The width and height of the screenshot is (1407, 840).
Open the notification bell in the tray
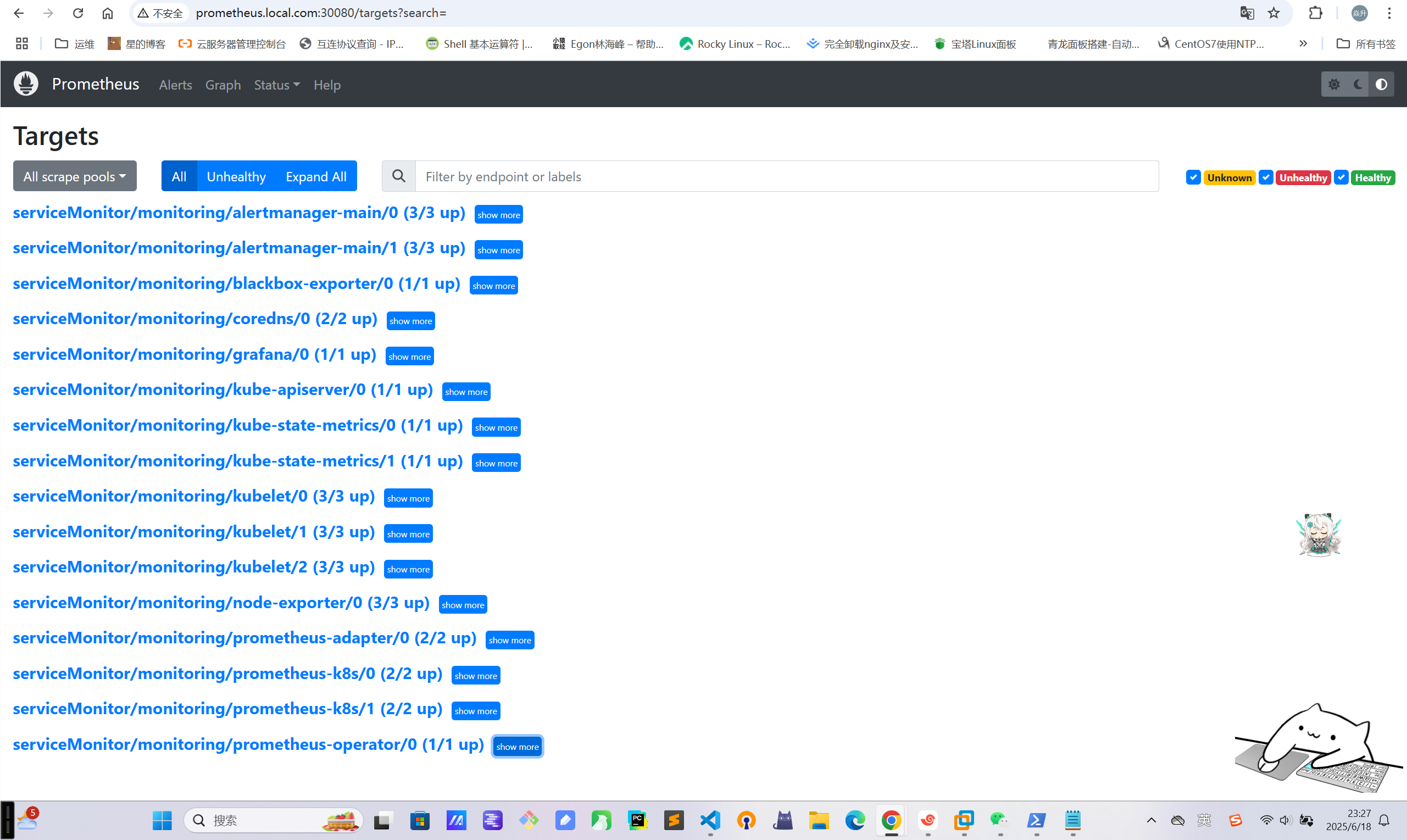click(x=1384, y=820)
